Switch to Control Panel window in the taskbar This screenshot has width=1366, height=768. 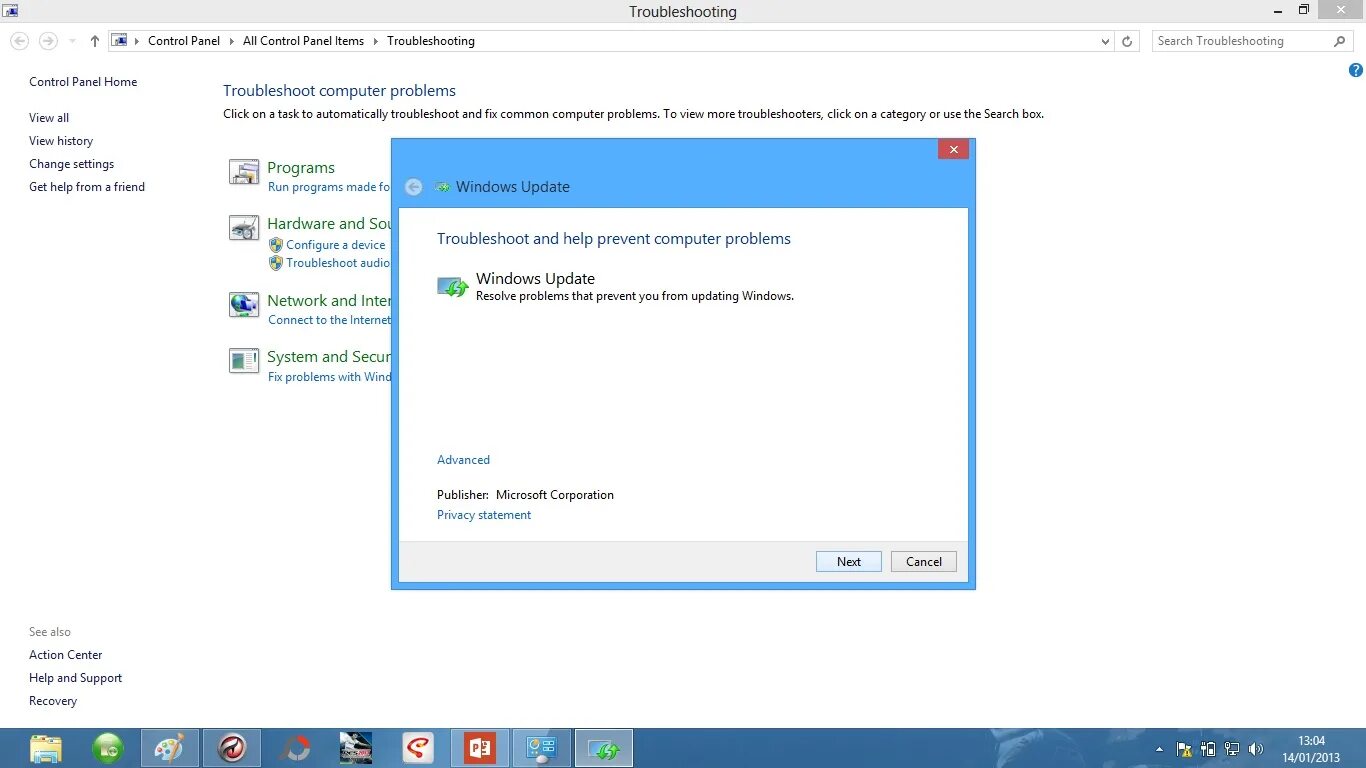(542, 748)
